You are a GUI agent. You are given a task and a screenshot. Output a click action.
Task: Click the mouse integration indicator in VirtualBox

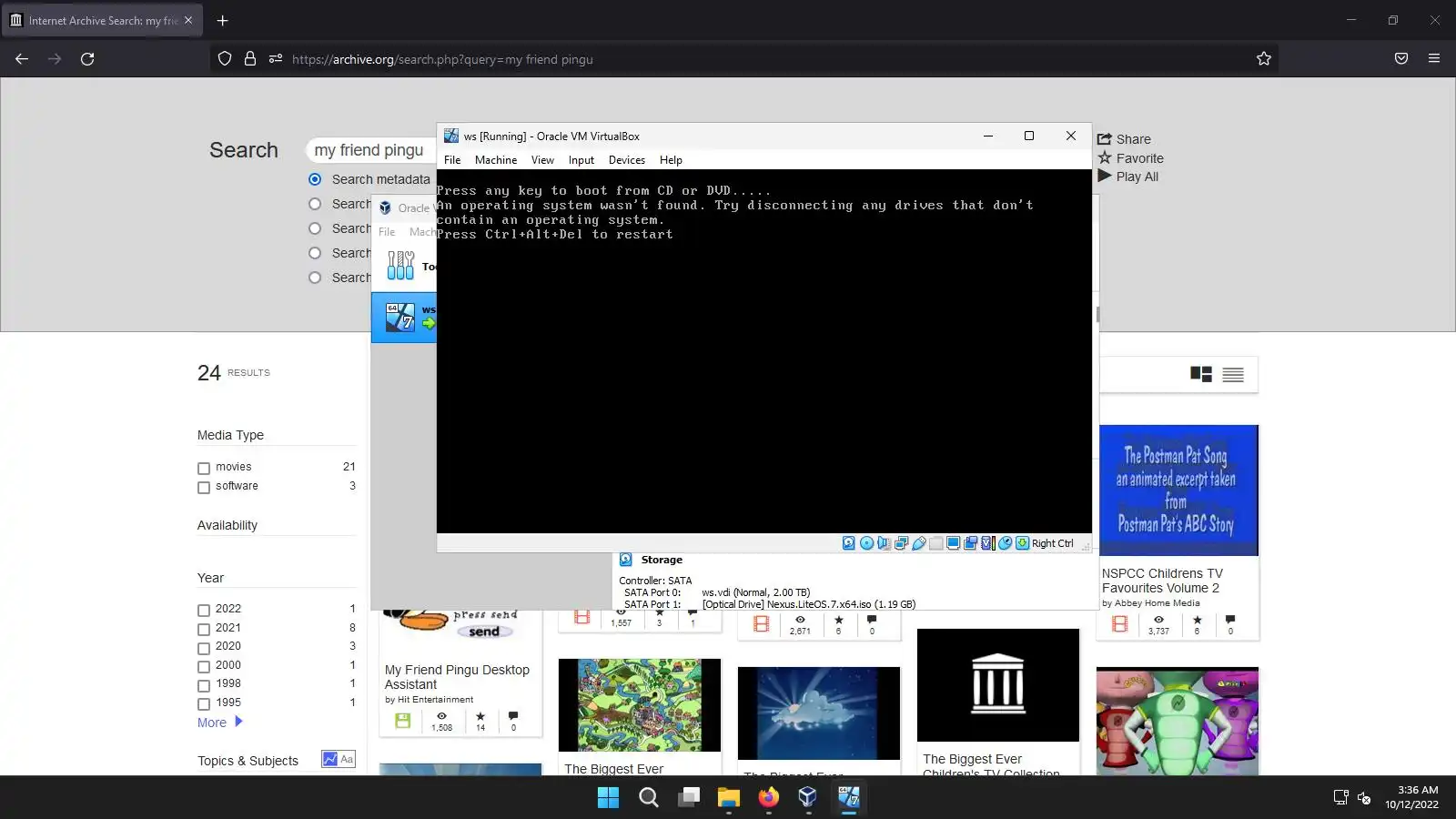point(1005,543)
